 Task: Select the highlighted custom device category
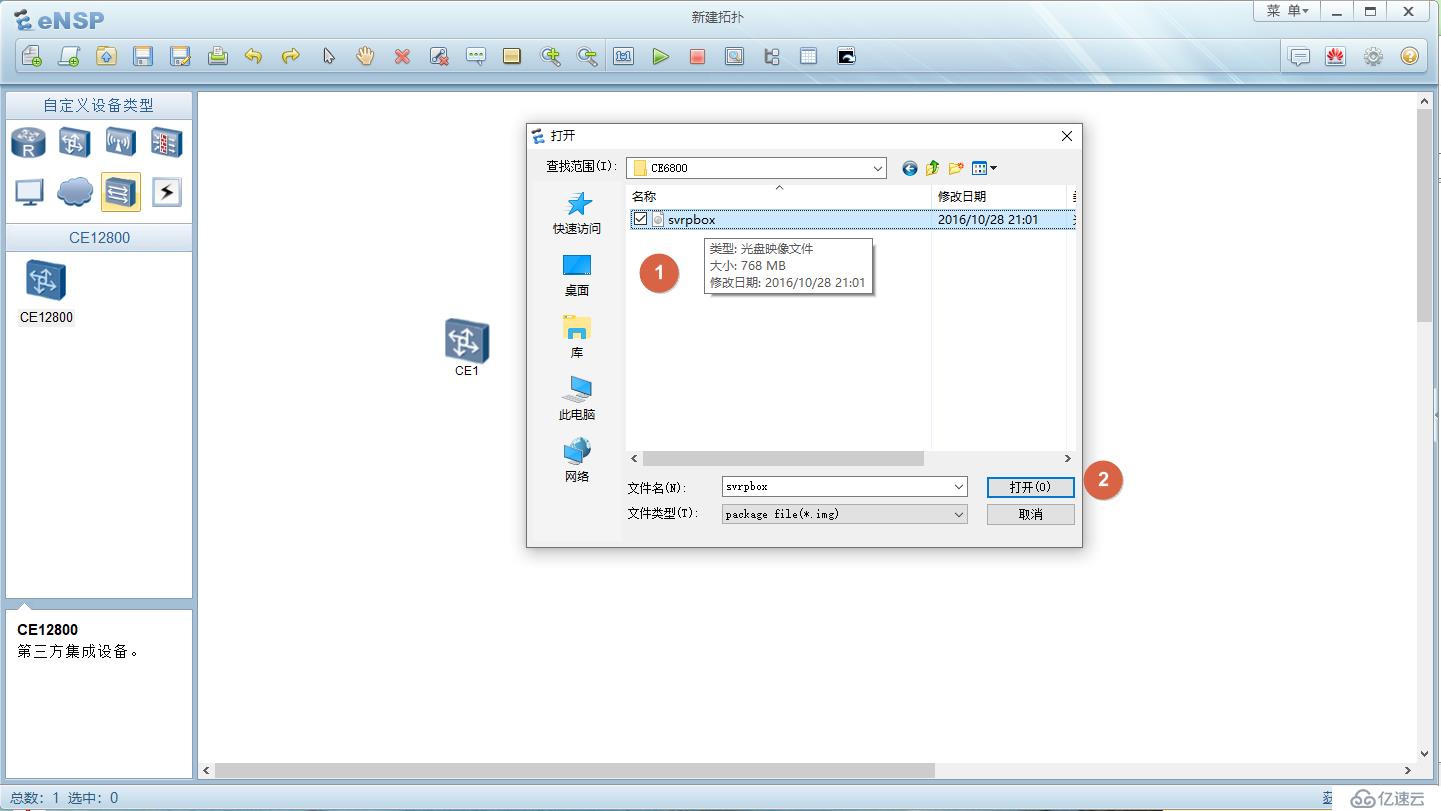(x=121, y=192)
